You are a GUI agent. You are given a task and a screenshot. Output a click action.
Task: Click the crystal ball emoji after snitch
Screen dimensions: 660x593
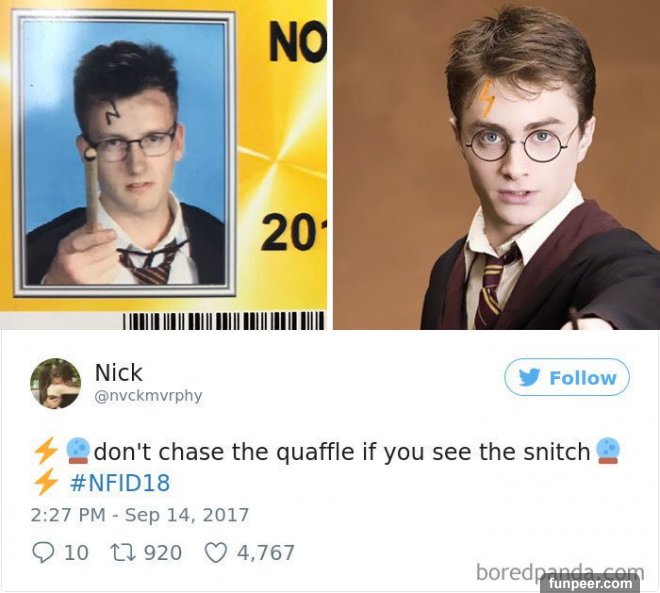pos(609,451)
